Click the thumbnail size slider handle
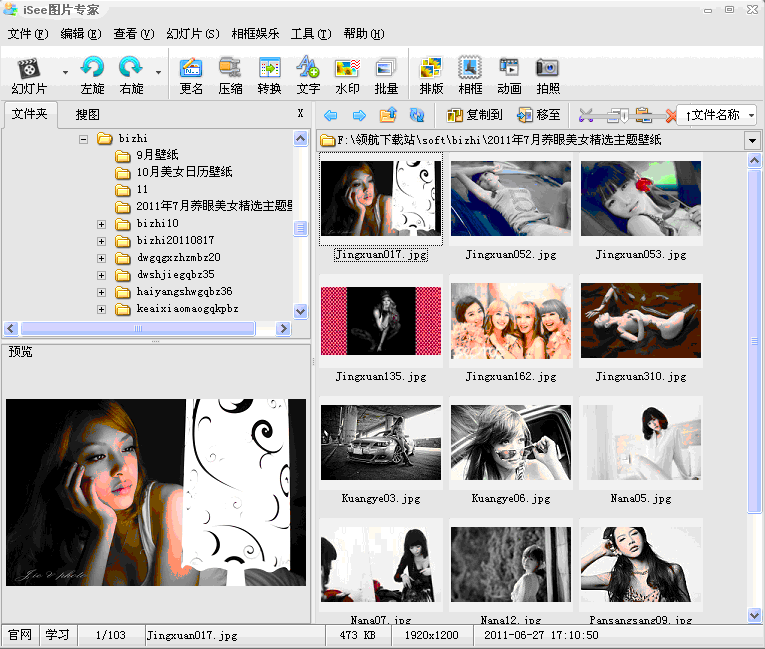This screenshot has height=649, width=765. [x=624, y=116]
